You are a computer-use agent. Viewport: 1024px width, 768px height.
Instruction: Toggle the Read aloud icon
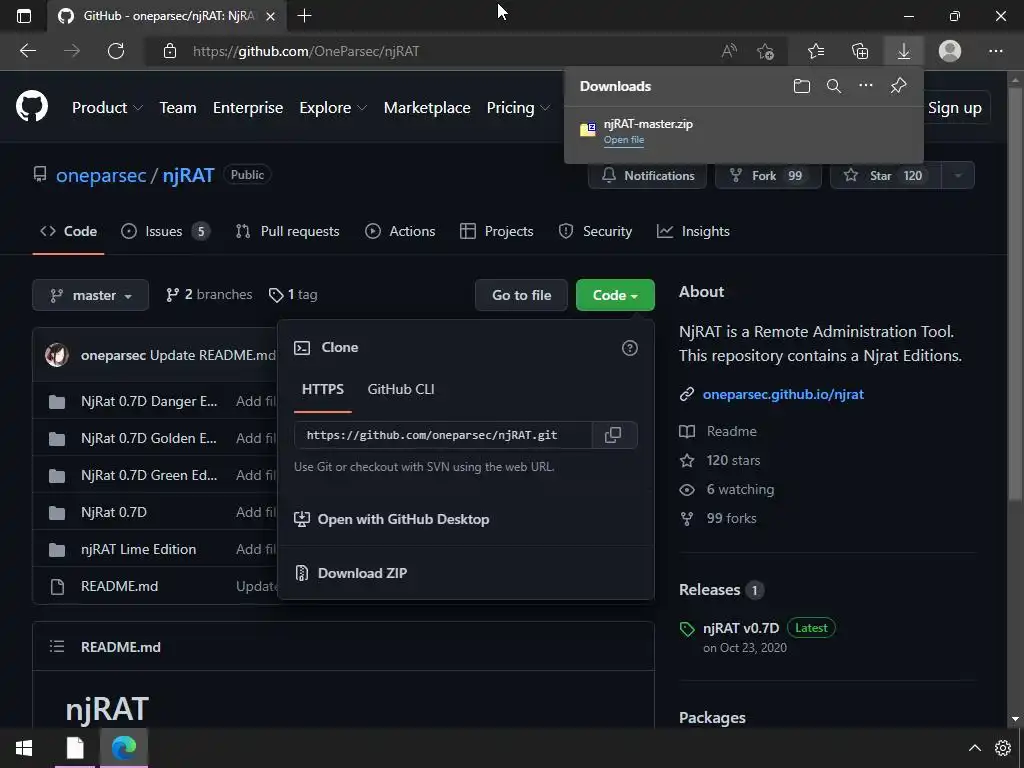pos(729,51)
